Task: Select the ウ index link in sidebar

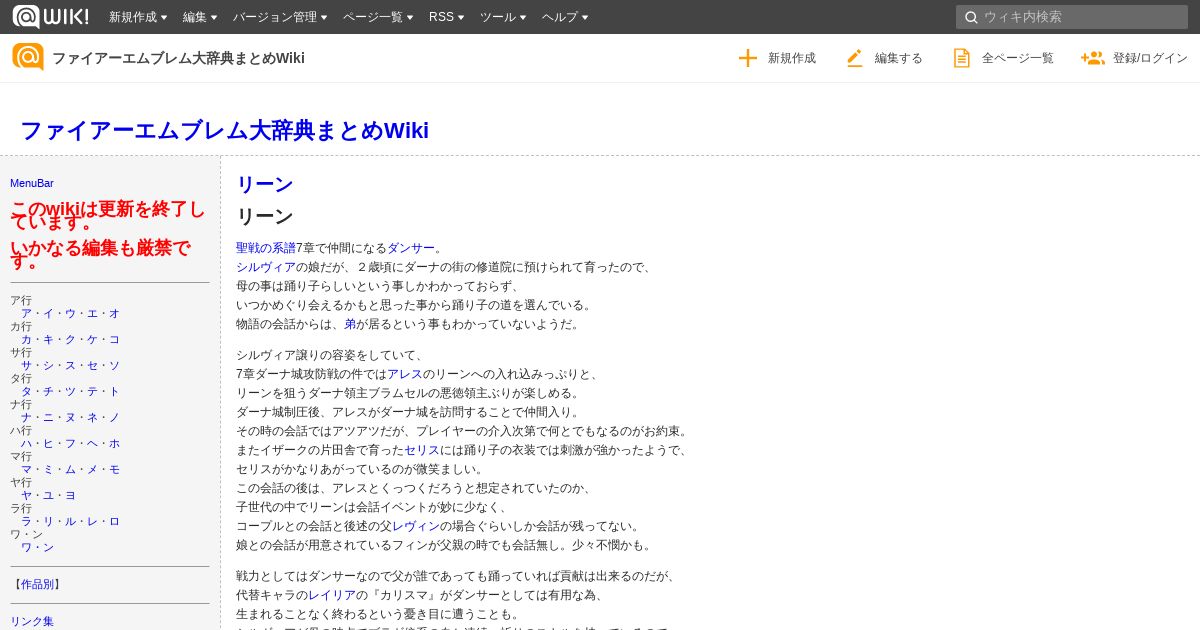Action: (70, 313)
